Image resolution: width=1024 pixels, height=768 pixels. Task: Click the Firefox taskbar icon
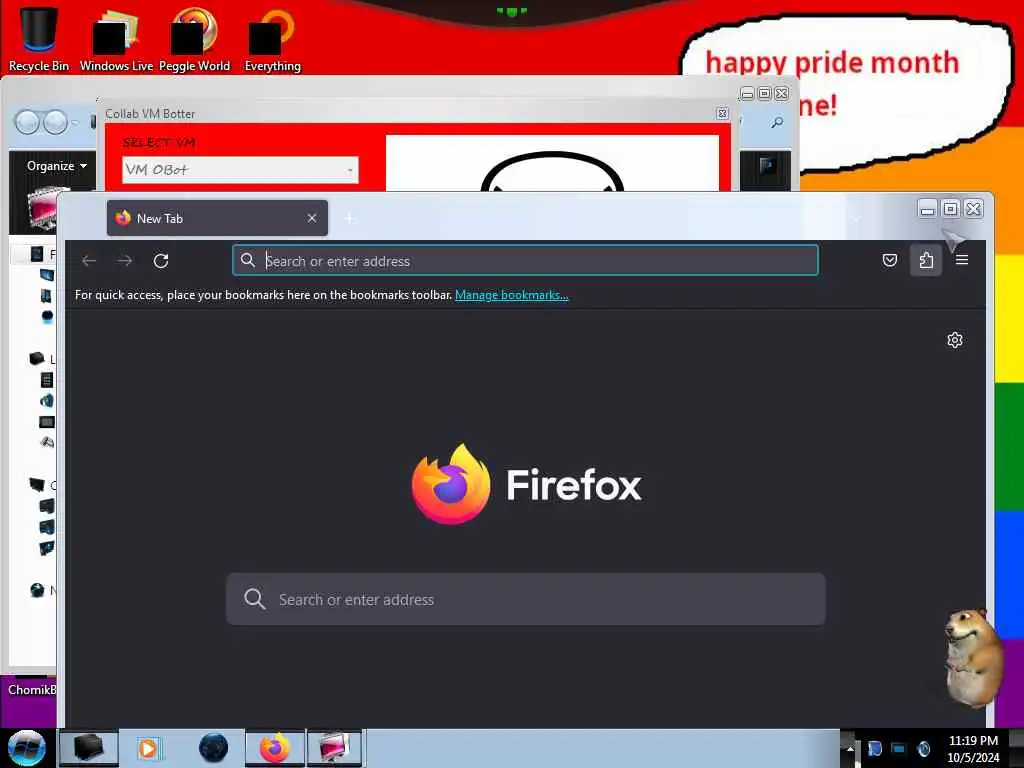[275, 748]
